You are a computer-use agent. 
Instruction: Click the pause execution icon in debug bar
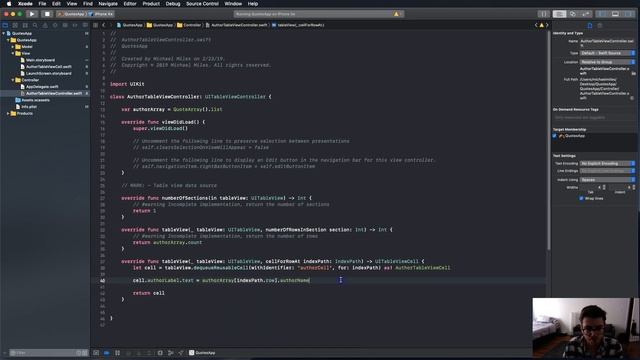click(x=117, y=353)
